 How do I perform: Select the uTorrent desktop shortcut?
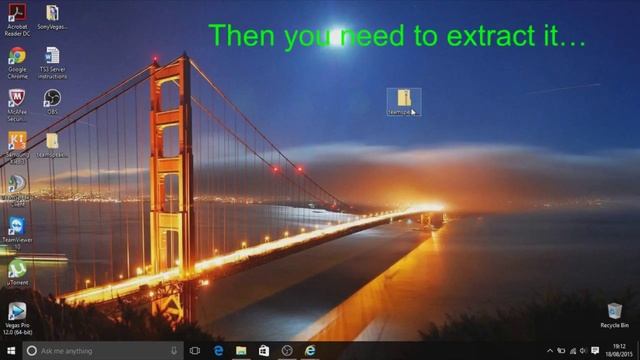point(17,272)
